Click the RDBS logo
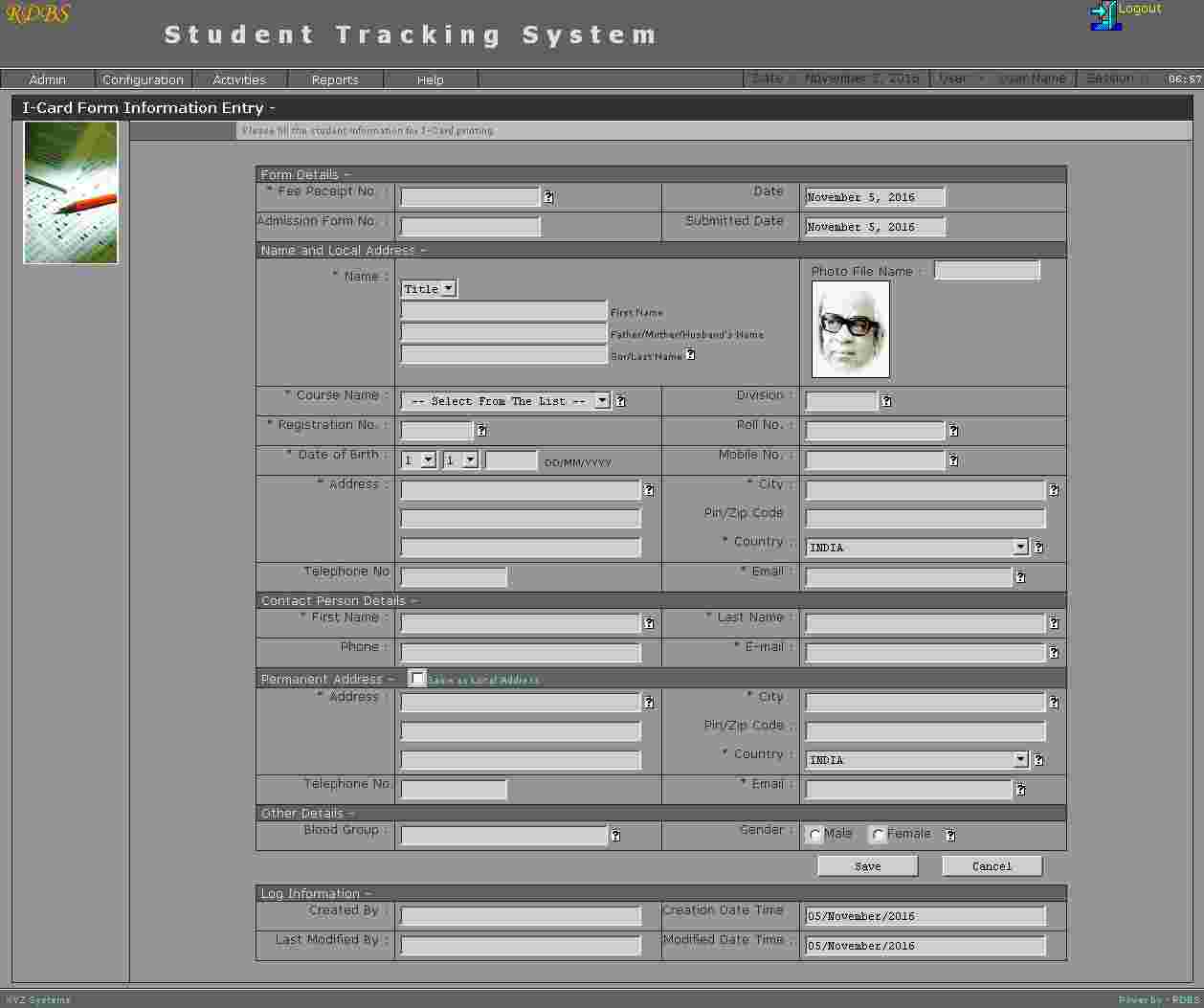 point(38,13)
